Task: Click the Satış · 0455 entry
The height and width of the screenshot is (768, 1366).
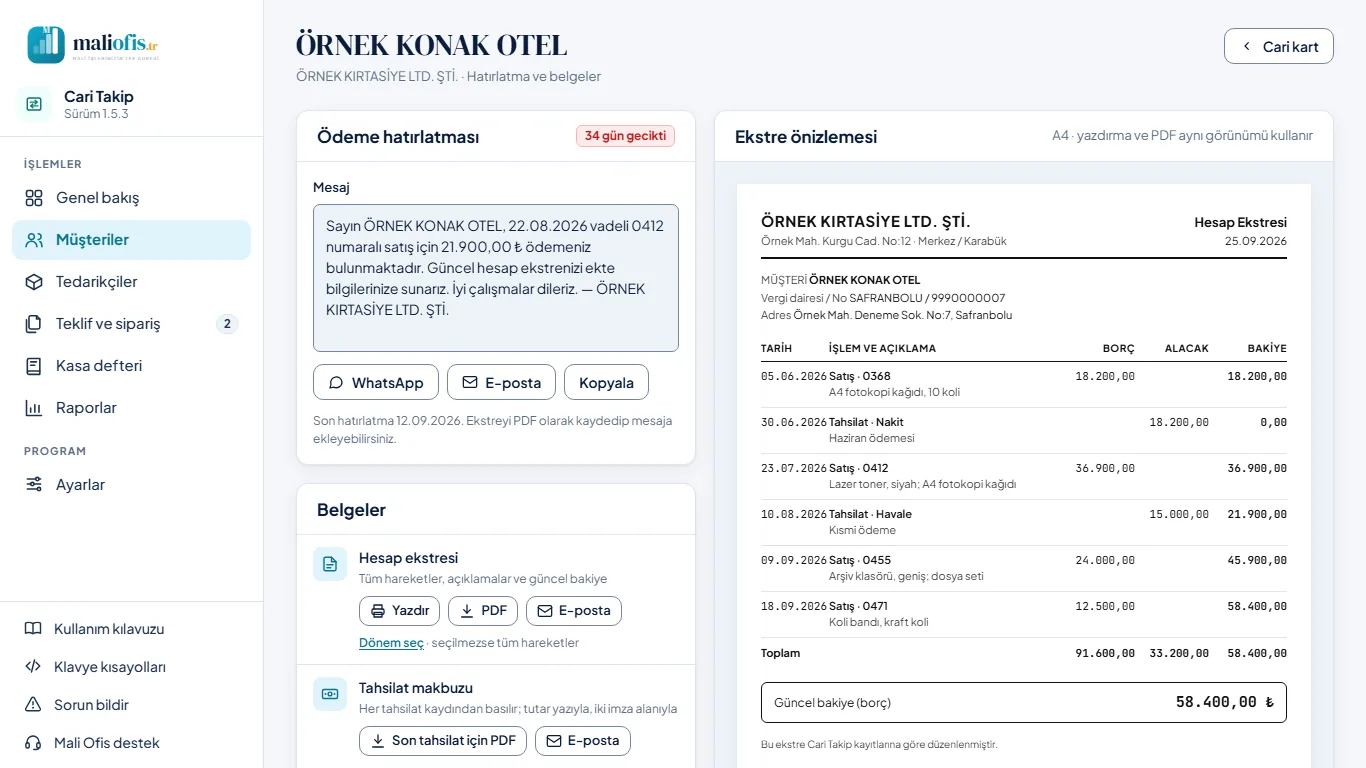Action: [x=1024, y=568]
